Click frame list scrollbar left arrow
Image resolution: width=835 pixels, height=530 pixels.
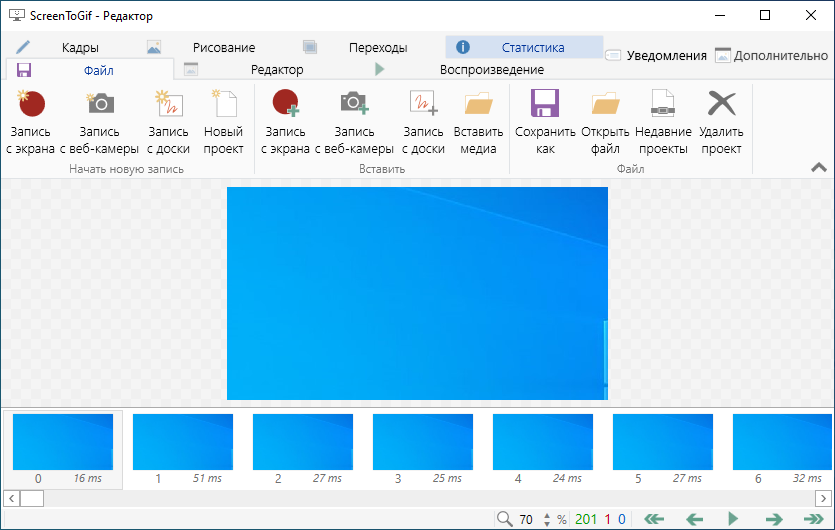12,499
